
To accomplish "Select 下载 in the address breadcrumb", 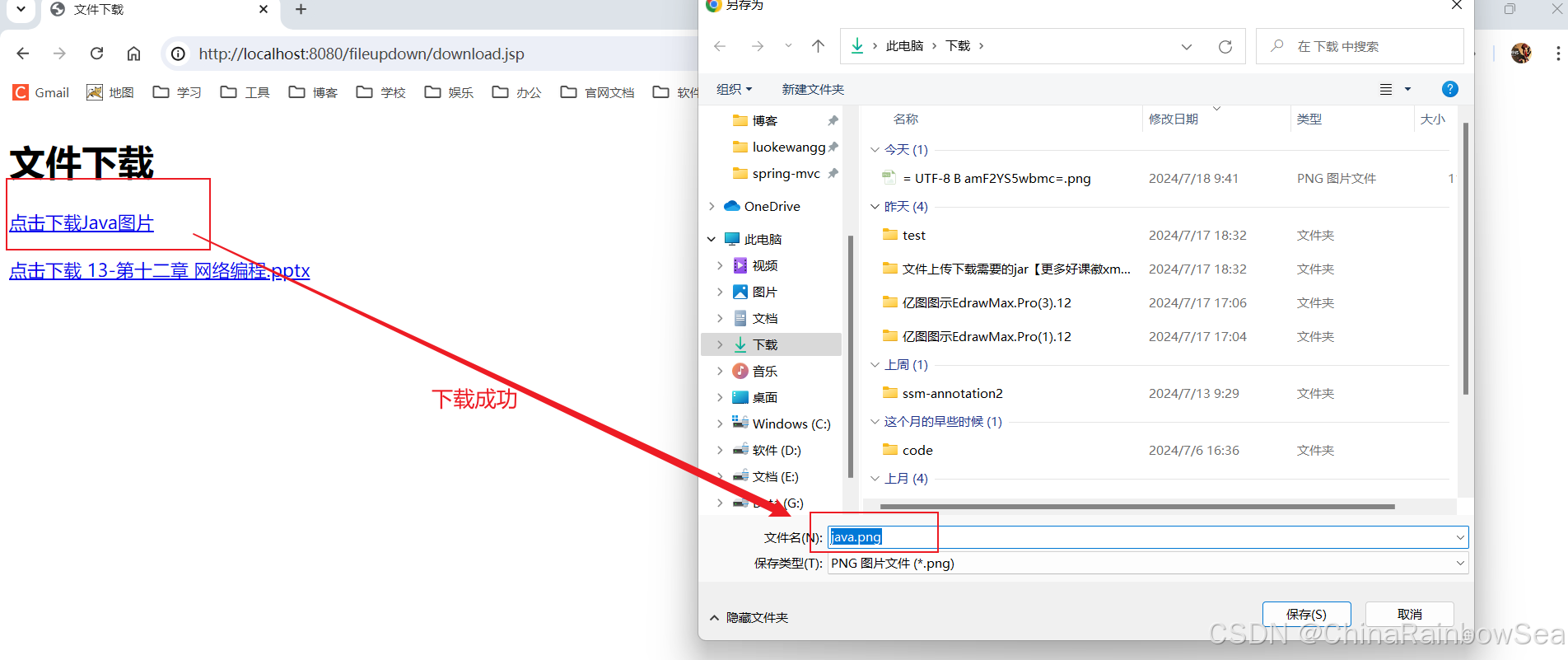I will coord(958,46).
